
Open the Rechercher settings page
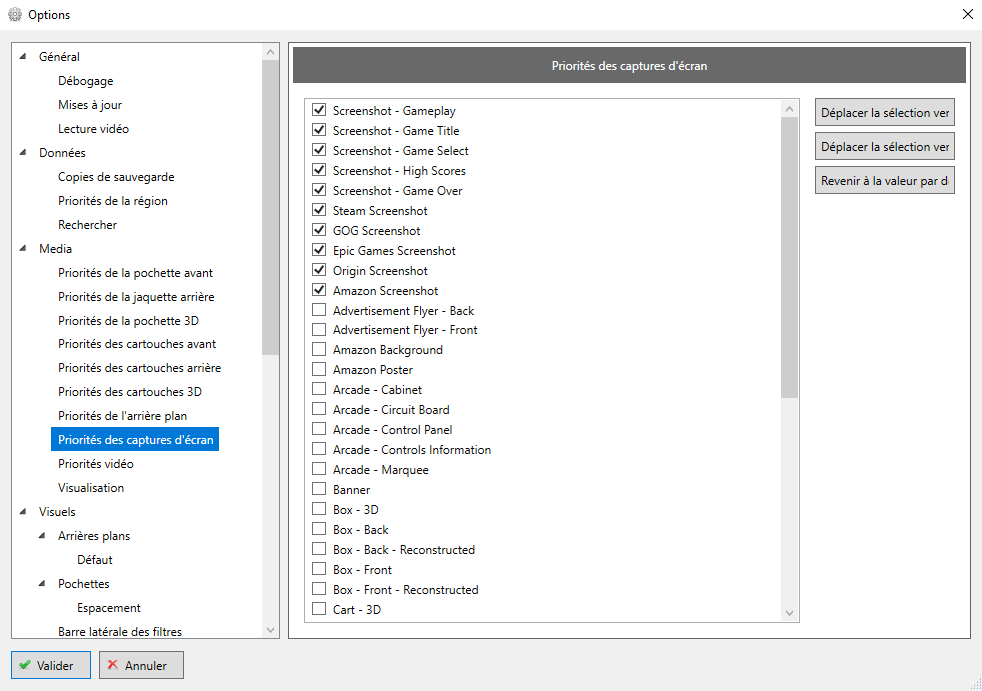[x=88, y=224]
